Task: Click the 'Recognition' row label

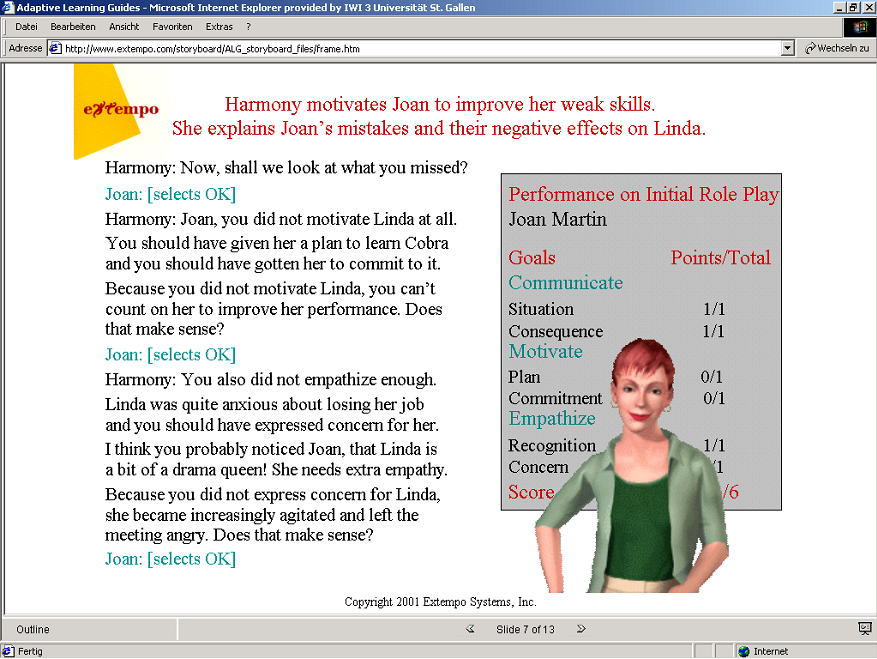Action: [x=552, y=446]
